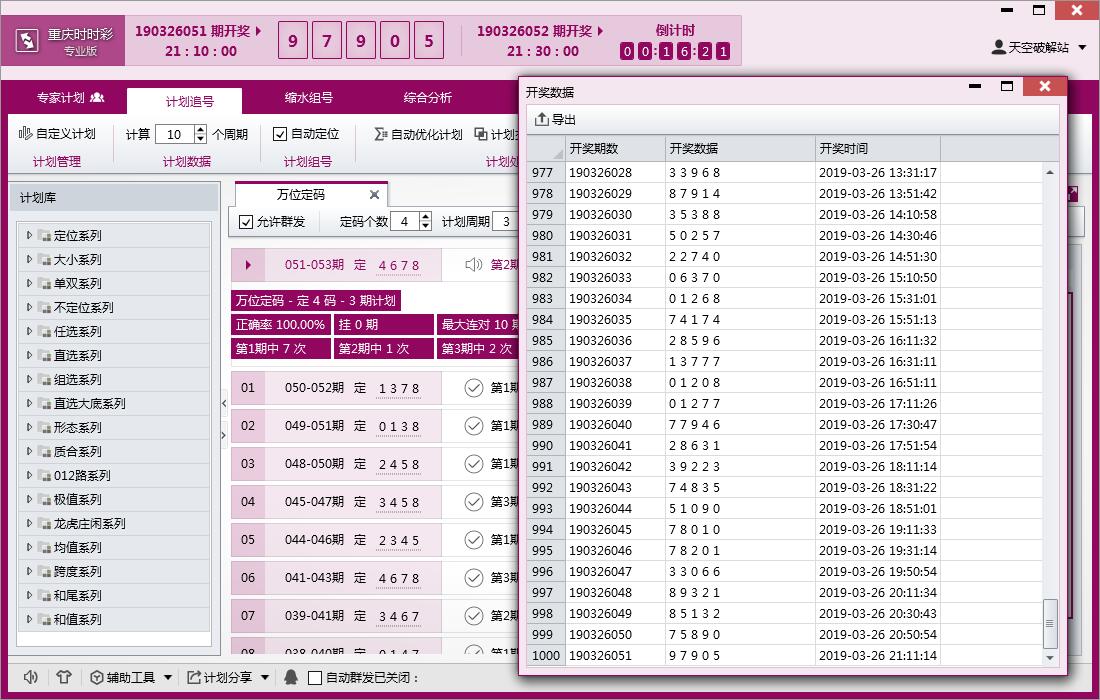
Task: Expand the 任选系列 tree node
Action: (x=29, y=331)
